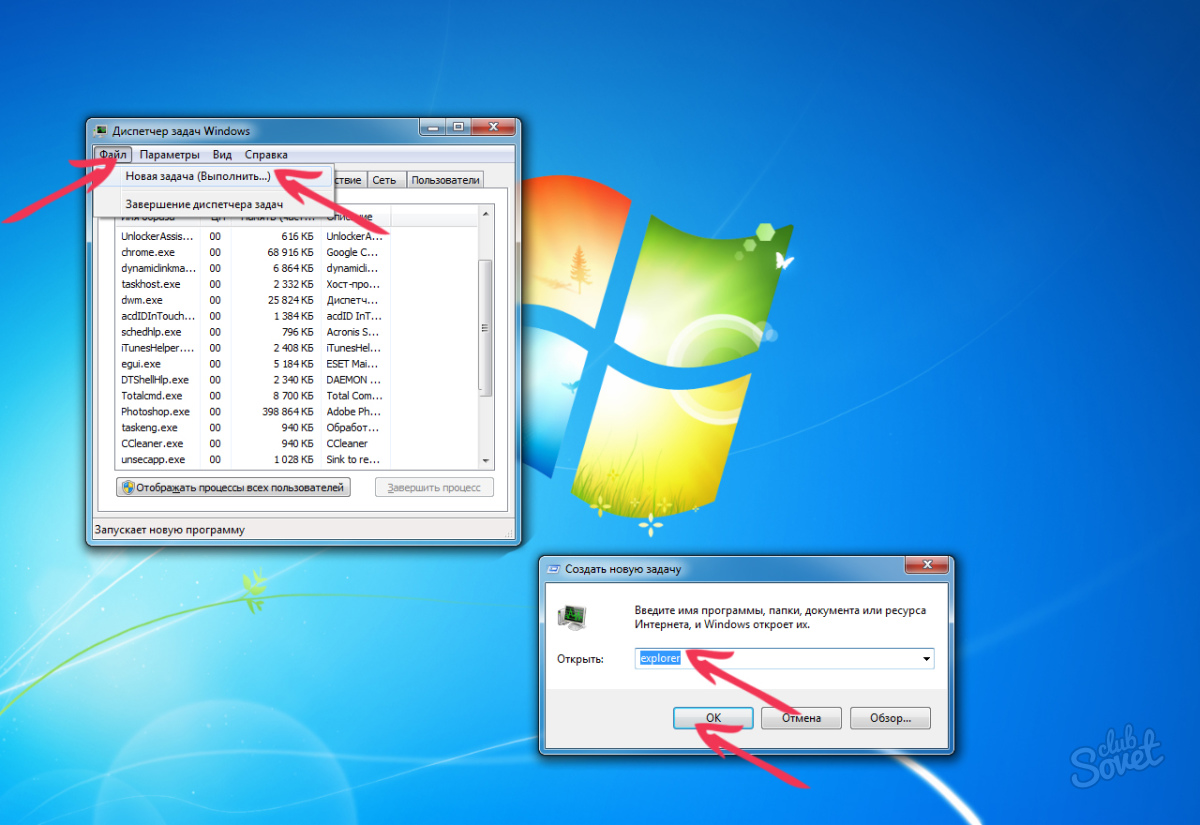The image size is (1200, 825).
Task: Minimize the Task Manager window
Action: click(433, 127)
